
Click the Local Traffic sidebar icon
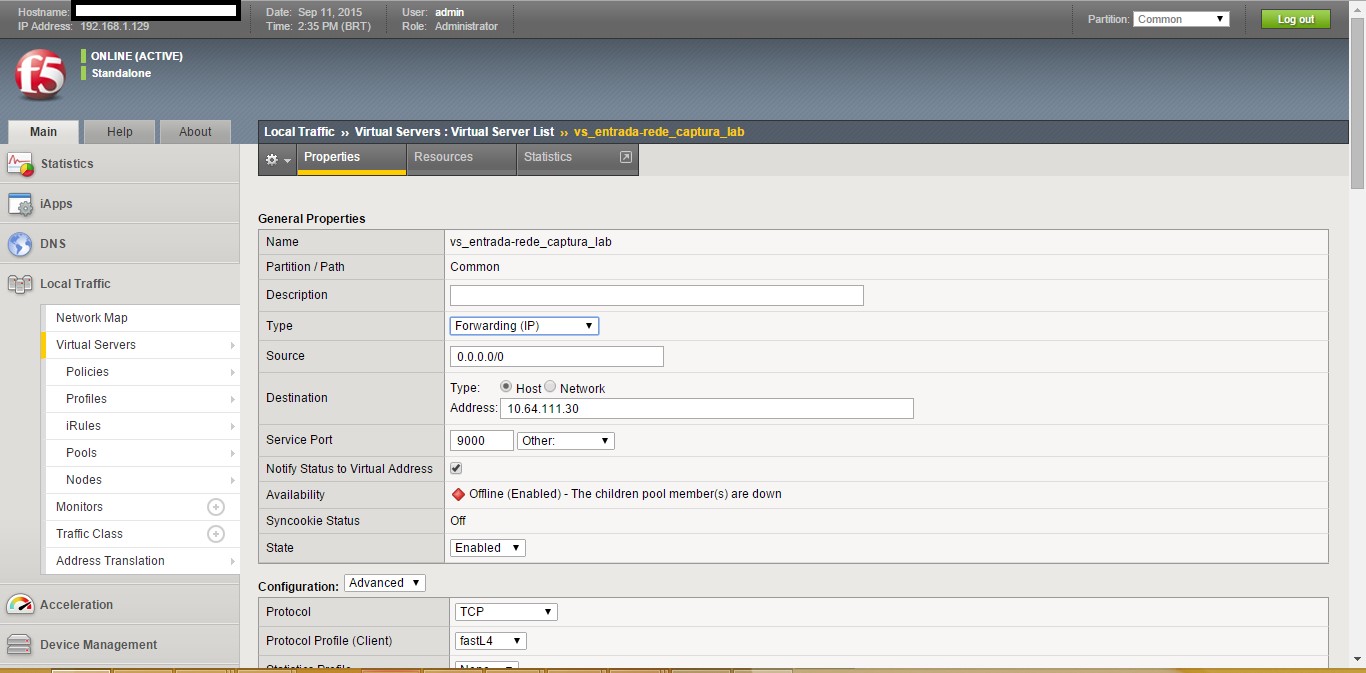coord(21,283)
